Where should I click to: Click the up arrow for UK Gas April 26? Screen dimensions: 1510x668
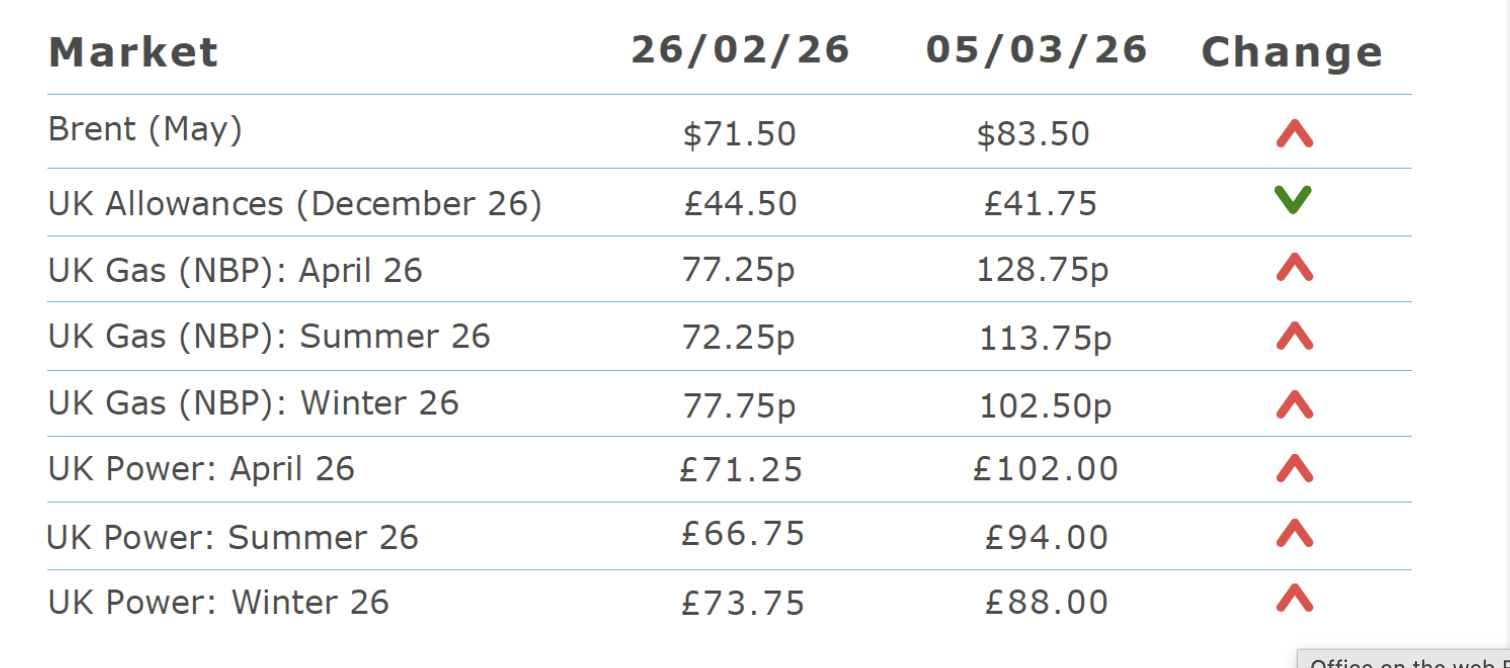click(x=1294, y=268)
